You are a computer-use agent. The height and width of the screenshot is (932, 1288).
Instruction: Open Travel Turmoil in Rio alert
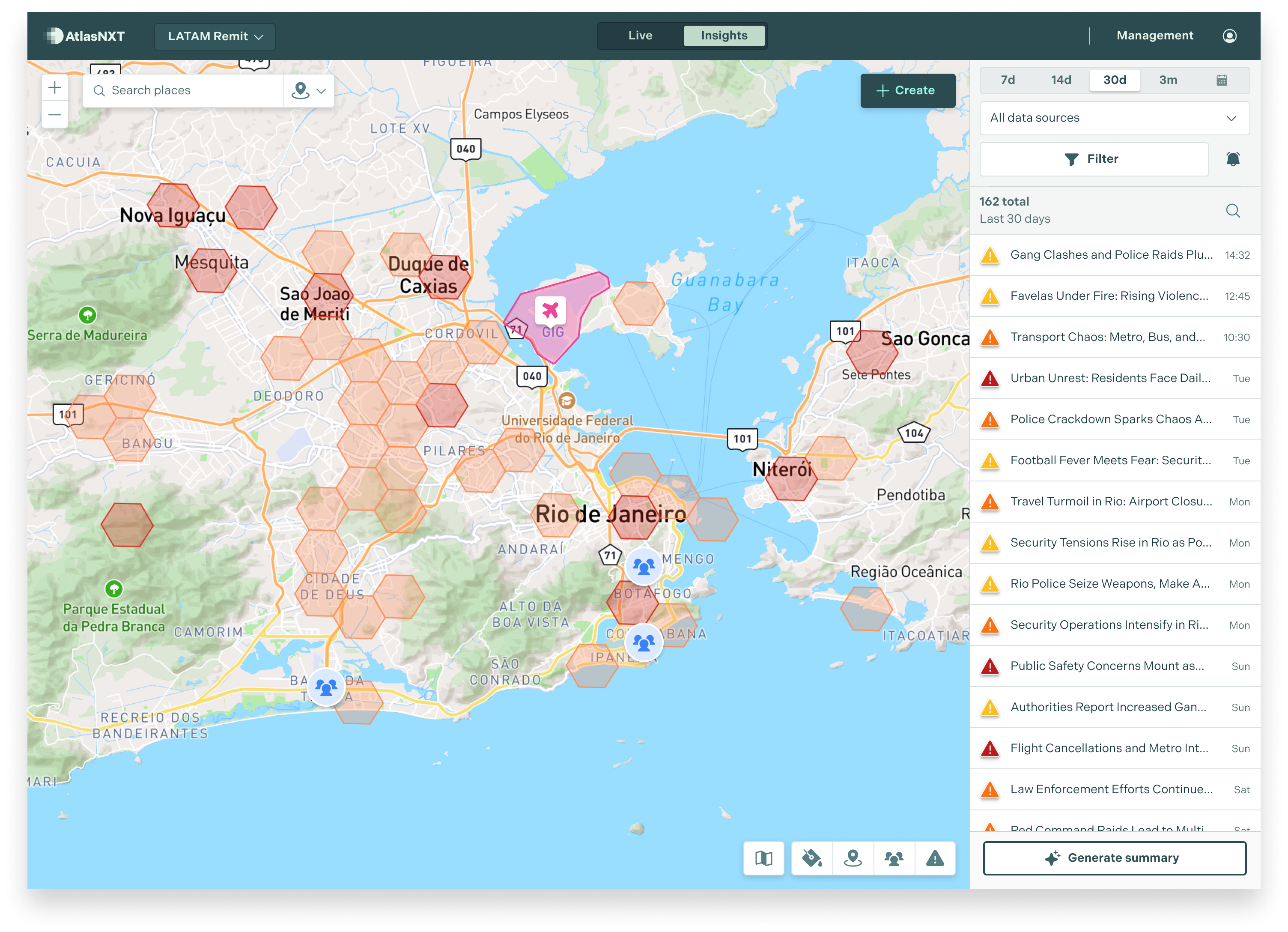tap(1114, 502)
